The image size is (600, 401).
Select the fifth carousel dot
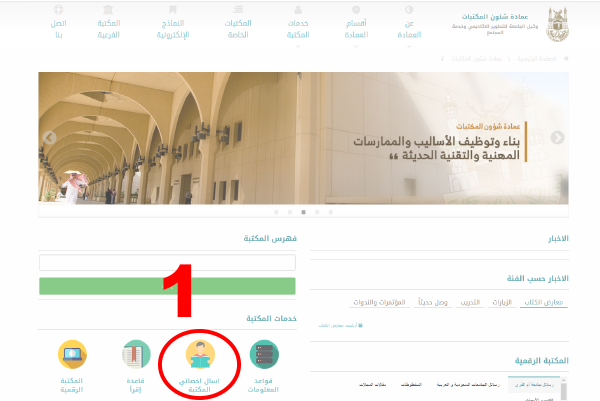[x=331, y=212]
